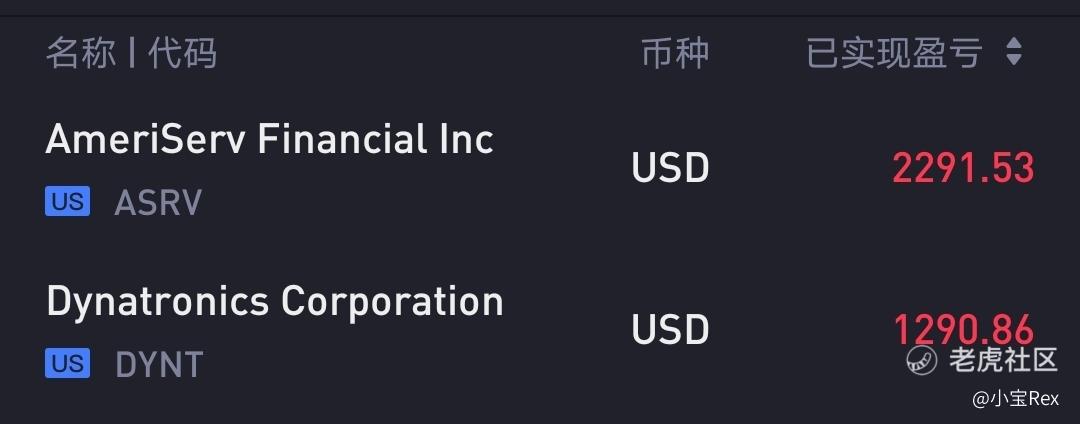Click the realized profit 1290.86 value

click(x=963, y=330)
